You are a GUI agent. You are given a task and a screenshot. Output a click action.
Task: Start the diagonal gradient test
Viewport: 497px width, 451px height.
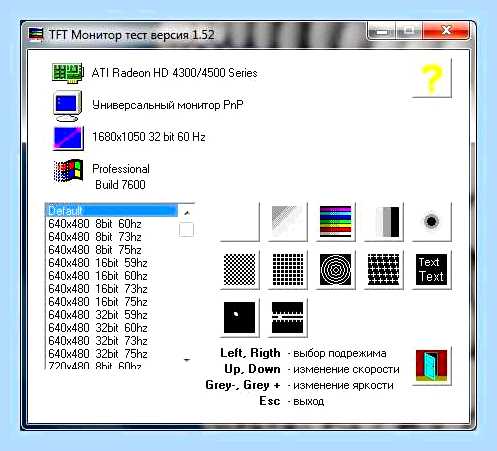(x=288, y=221)
